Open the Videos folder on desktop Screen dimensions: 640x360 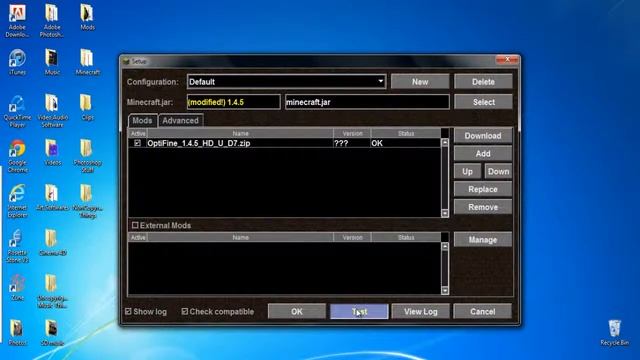tap(52, 153)
